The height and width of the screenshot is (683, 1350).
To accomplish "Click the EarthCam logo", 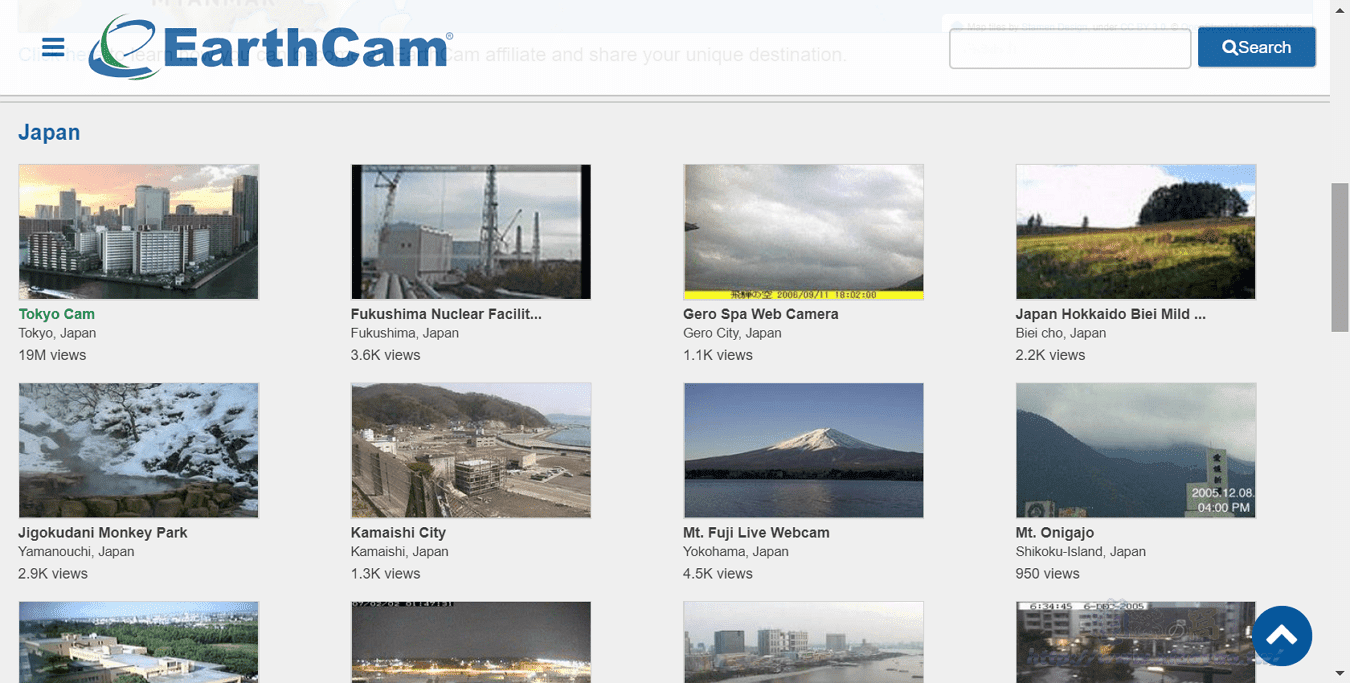I will tap(270, 47).
